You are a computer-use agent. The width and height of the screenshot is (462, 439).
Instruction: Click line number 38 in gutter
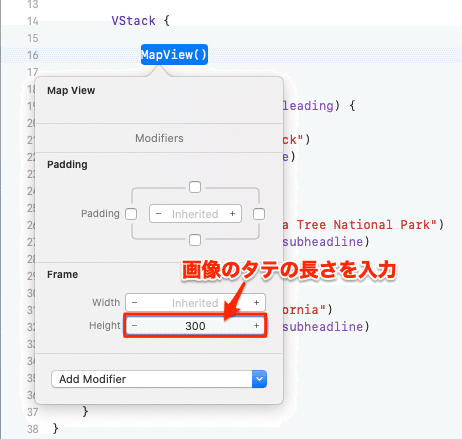(33, 429)
